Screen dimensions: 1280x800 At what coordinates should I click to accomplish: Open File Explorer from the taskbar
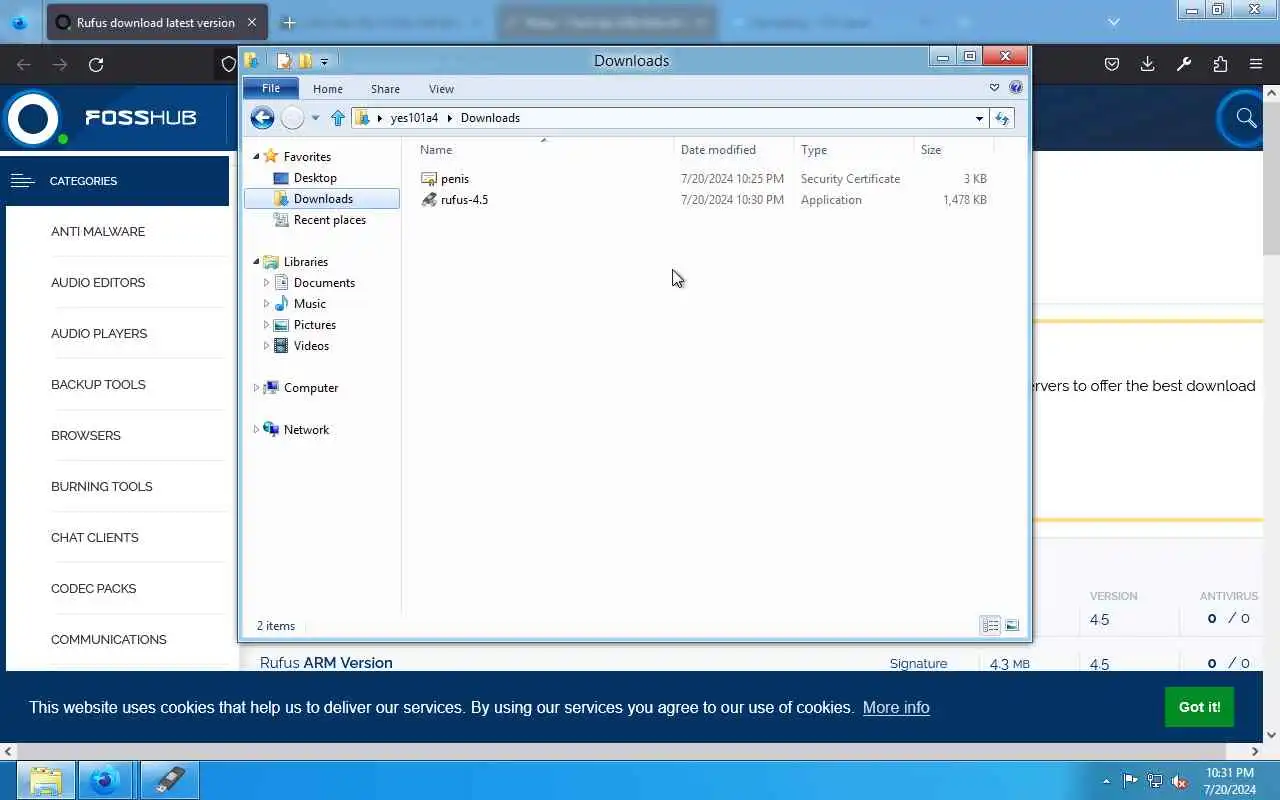point(45,780)
